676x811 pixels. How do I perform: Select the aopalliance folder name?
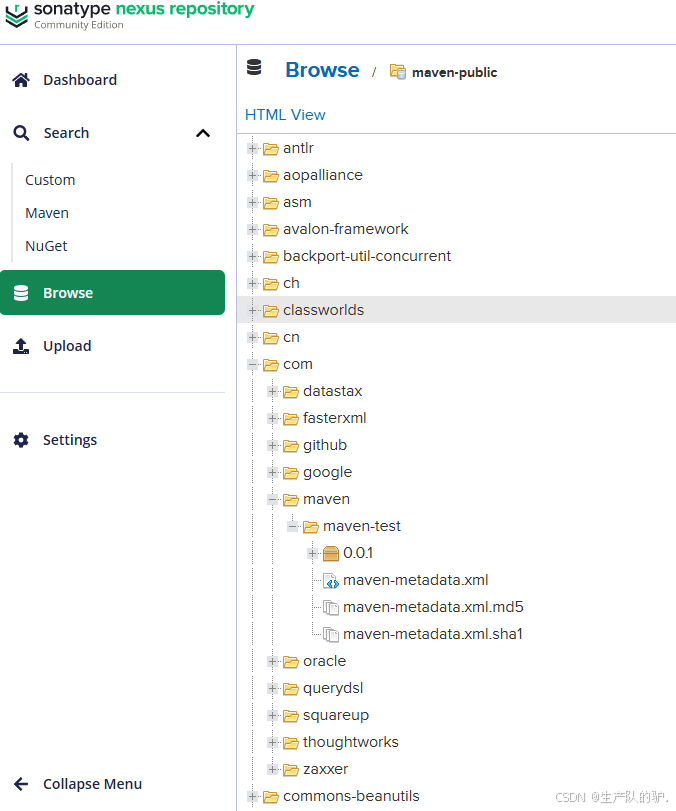tap(323, 175)
